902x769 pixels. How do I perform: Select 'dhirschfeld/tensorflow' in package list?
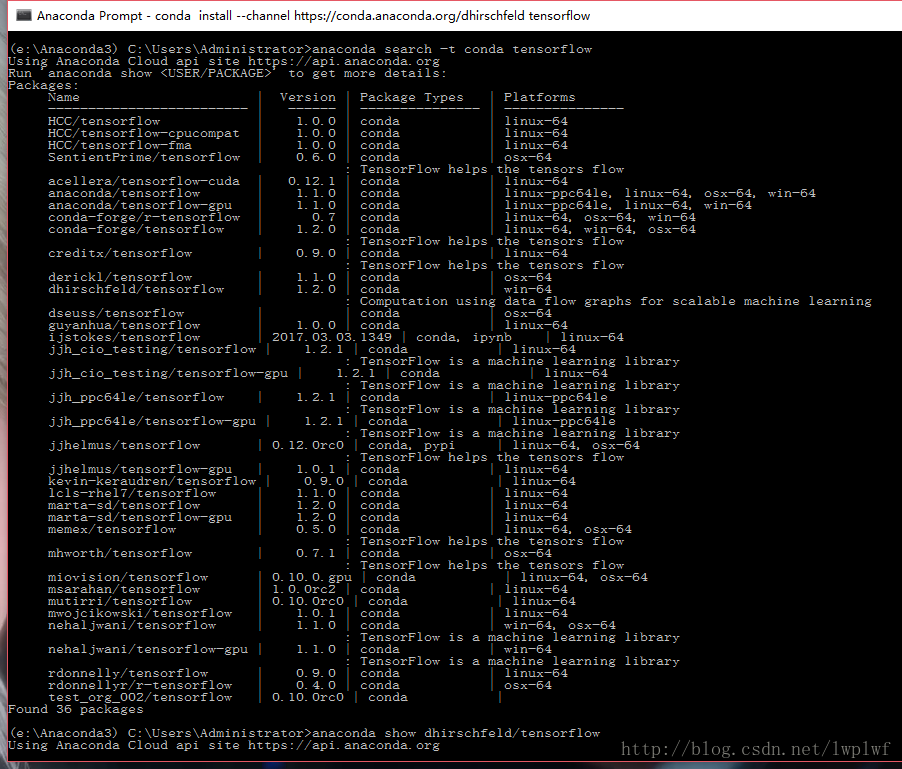pos(136,289)
